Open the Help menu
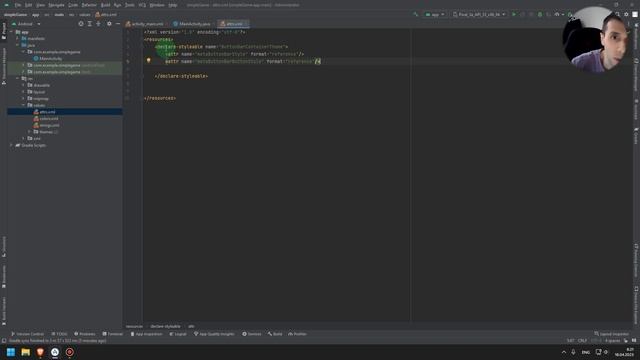The height and width of the screenshot is (360, 640). [173, 5]
